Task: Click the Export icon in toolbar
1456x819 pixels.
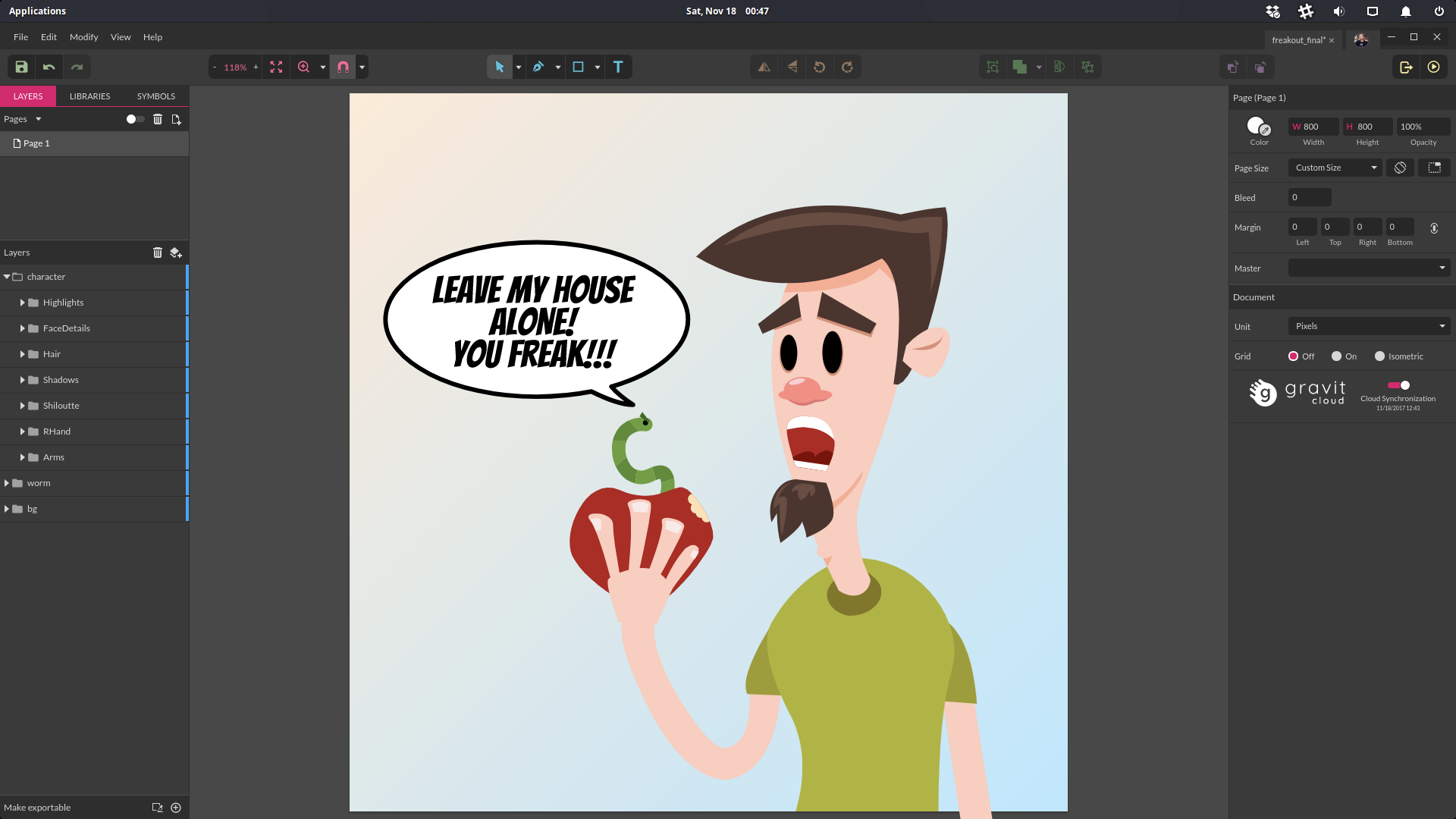Action: point(1406,67)
